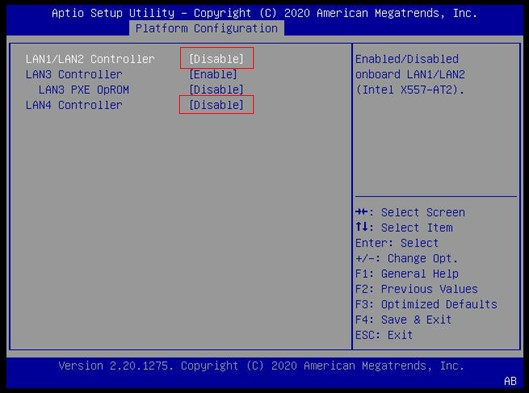Select the LAN1/LAN2 Controller setting label

(90, 59)
